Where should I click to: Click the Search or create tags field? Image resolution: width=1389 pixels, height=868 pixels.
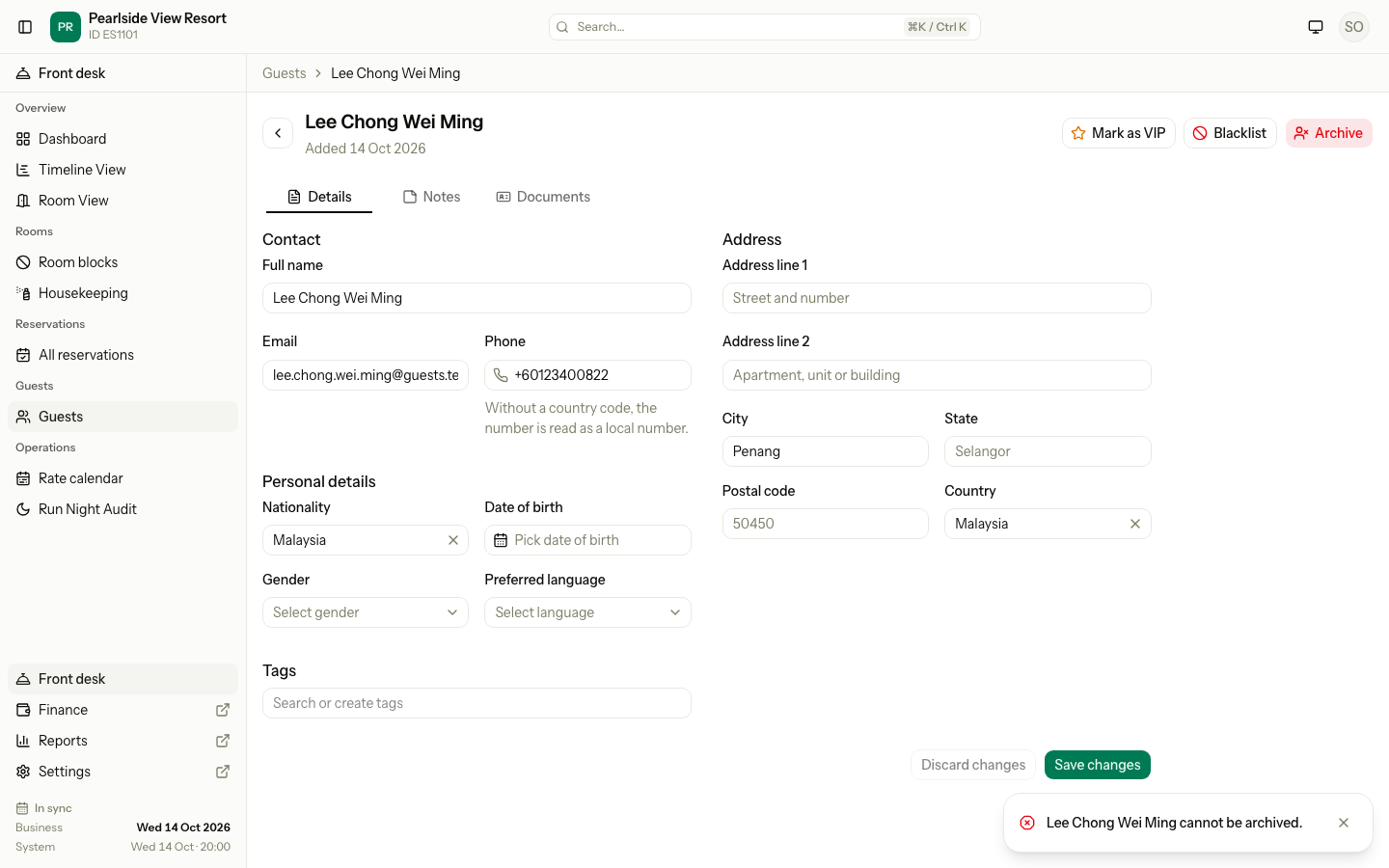click(477, 703)
